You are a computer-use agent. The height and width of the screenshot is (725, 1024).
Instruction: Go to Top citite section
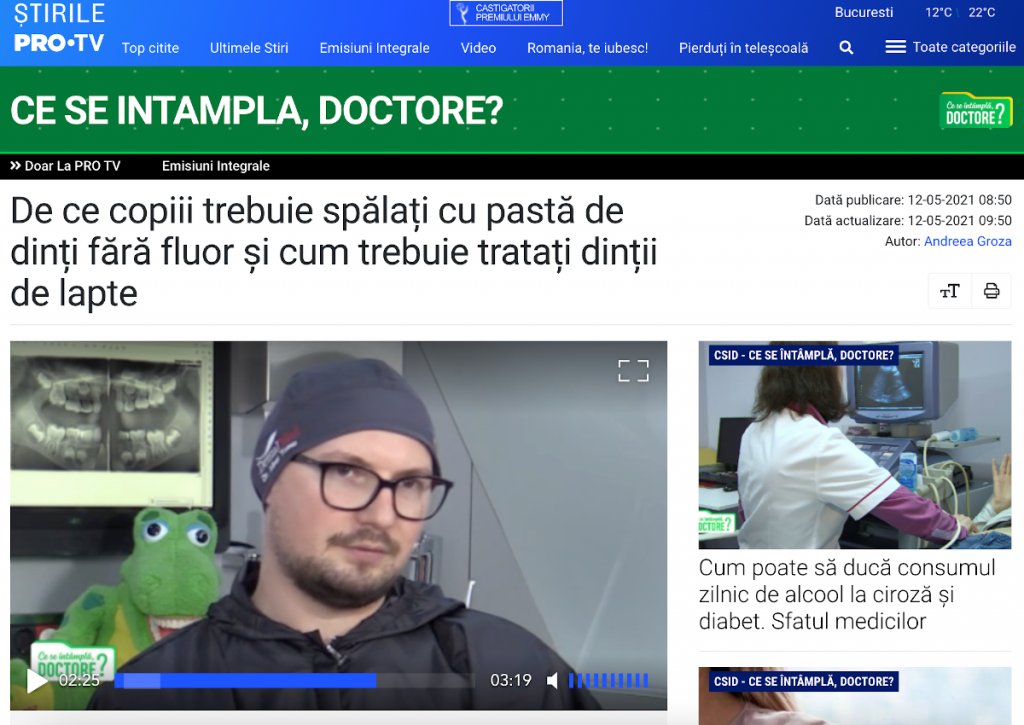click(x=150, y=48)
